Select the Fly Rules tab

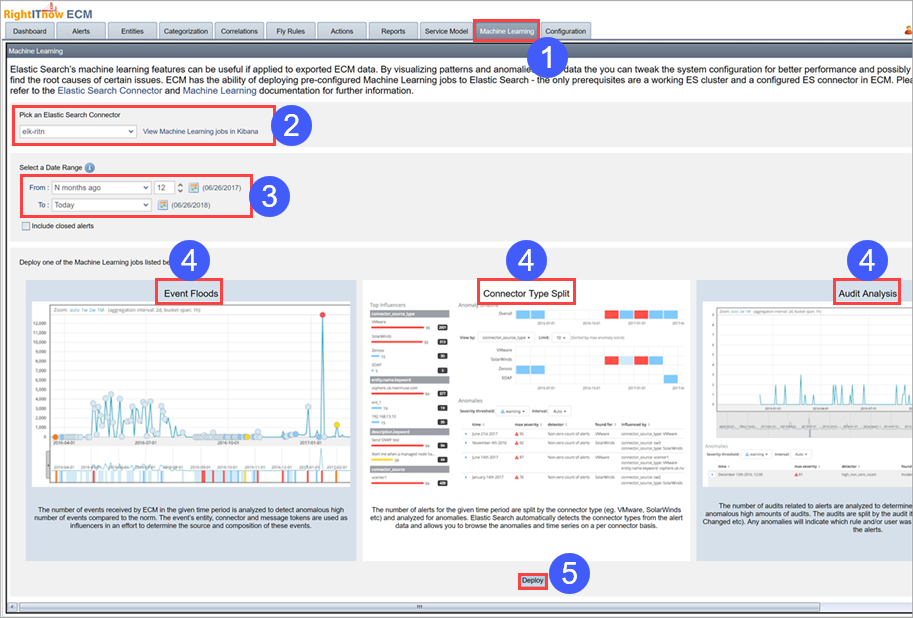(x=291, y=31)
